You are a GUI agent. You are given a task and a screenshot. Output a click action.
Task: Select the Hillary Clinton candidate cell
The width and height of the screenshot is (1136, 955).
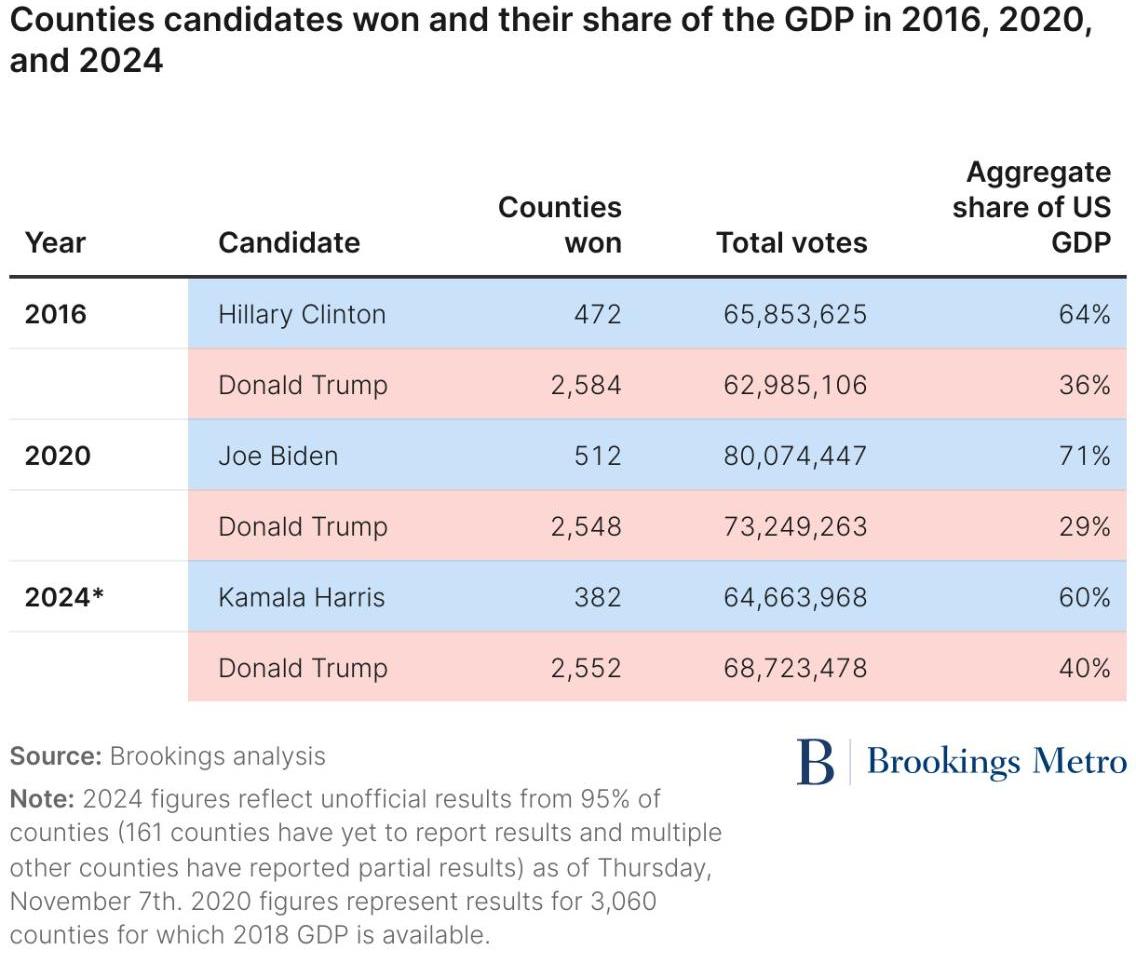302,314
